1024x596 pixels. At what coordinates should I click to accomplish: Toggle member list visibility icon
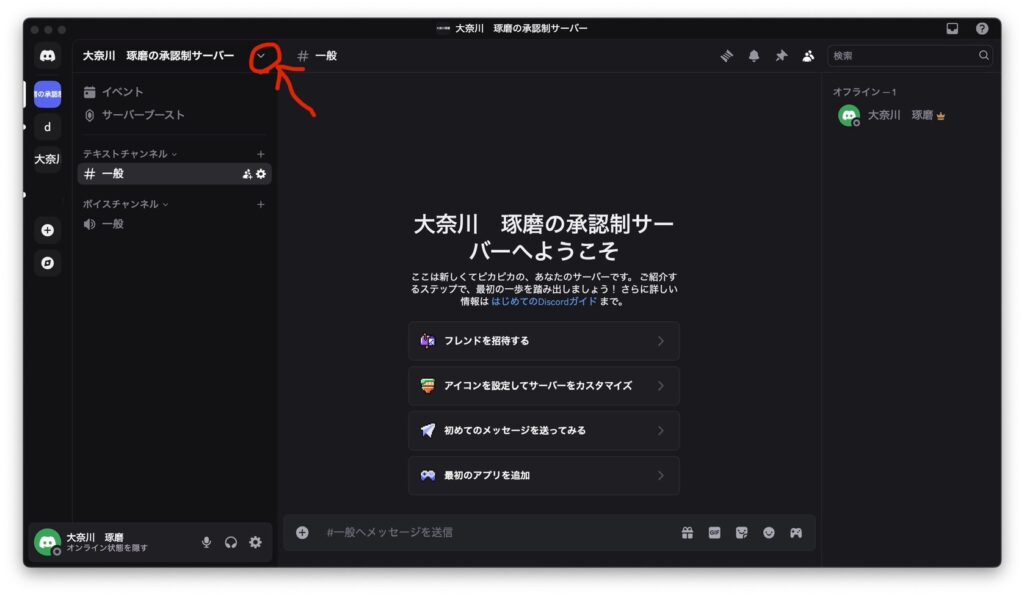[x=808, y=56]
